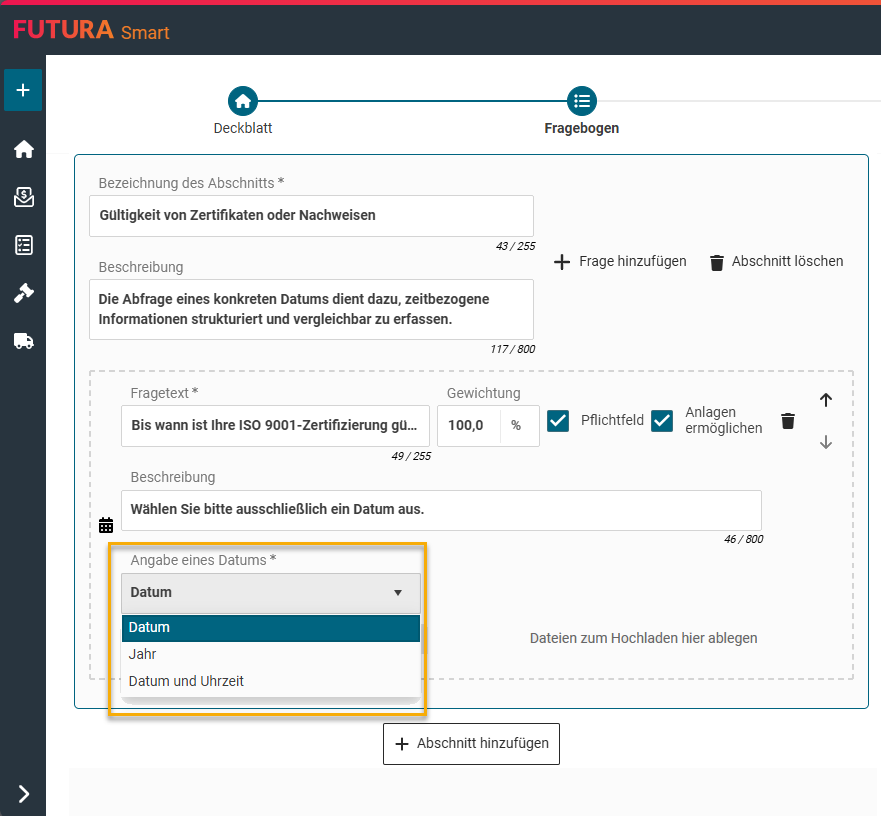
Task: Click Frage hinzufügen button
Action: pyautogui.click(x=620, y=261)
